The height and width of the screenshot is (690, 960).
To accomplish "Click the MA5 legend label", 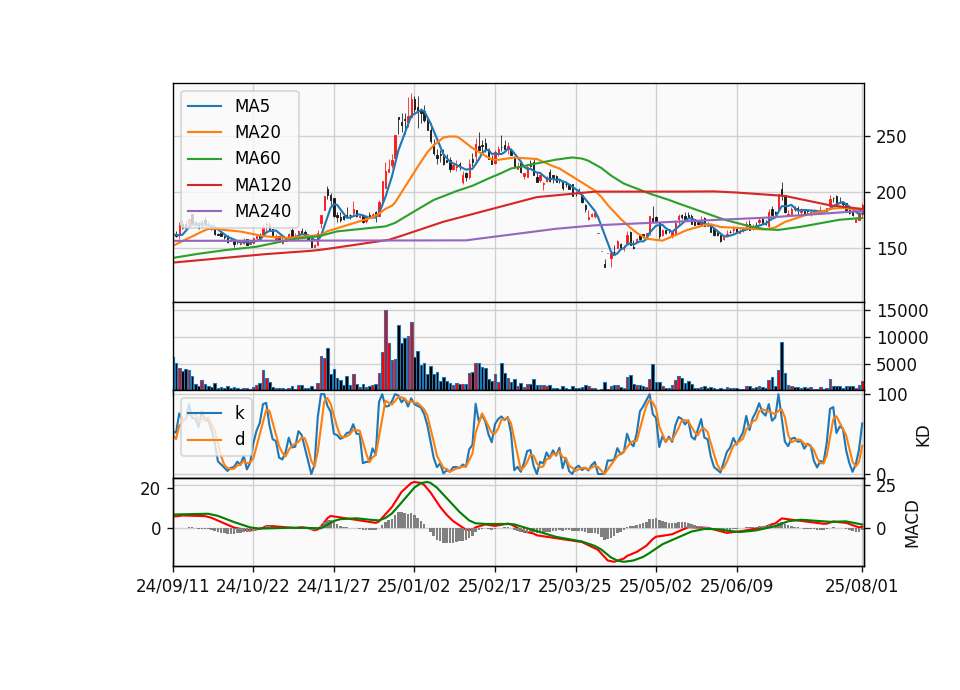I will (252, 106).
